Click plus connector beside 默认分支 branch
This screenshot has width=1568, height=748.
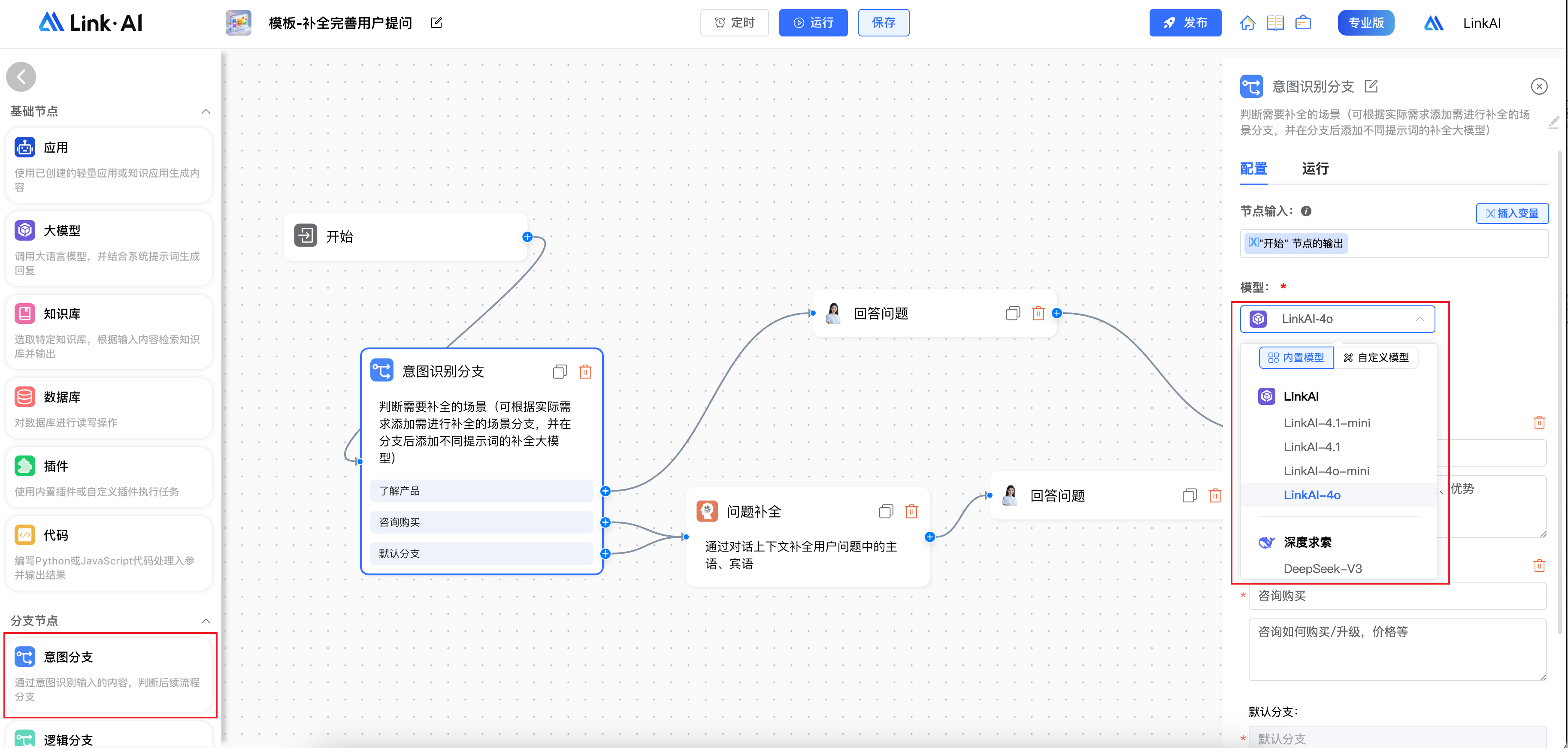click(605, 553)
